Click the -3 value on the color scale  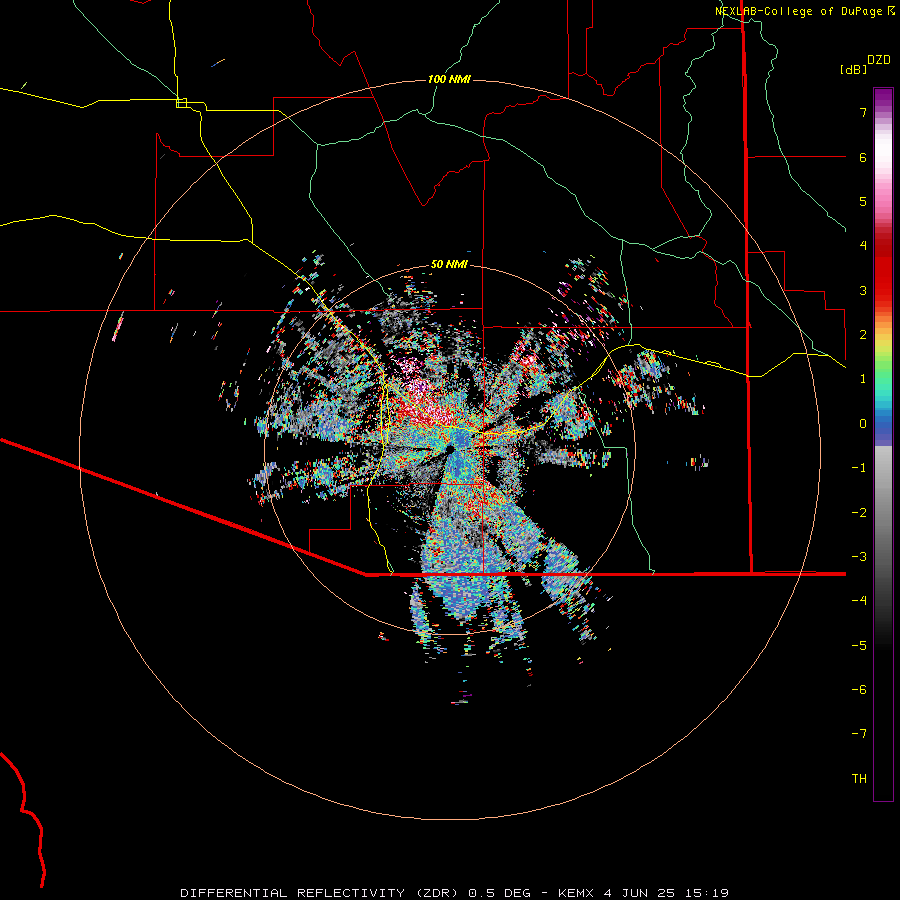859,557
